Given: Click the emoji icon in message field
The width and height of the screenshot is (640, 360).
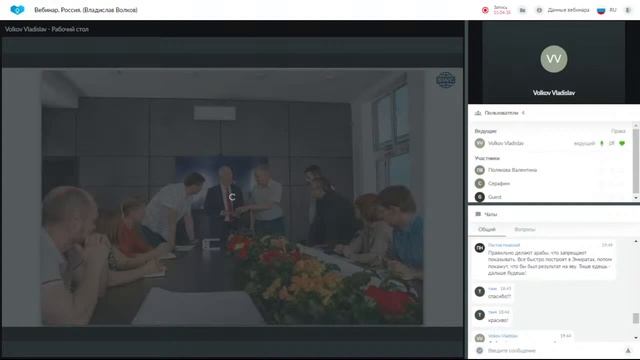Looking at the screenshot, I should (x=480, y=351).
